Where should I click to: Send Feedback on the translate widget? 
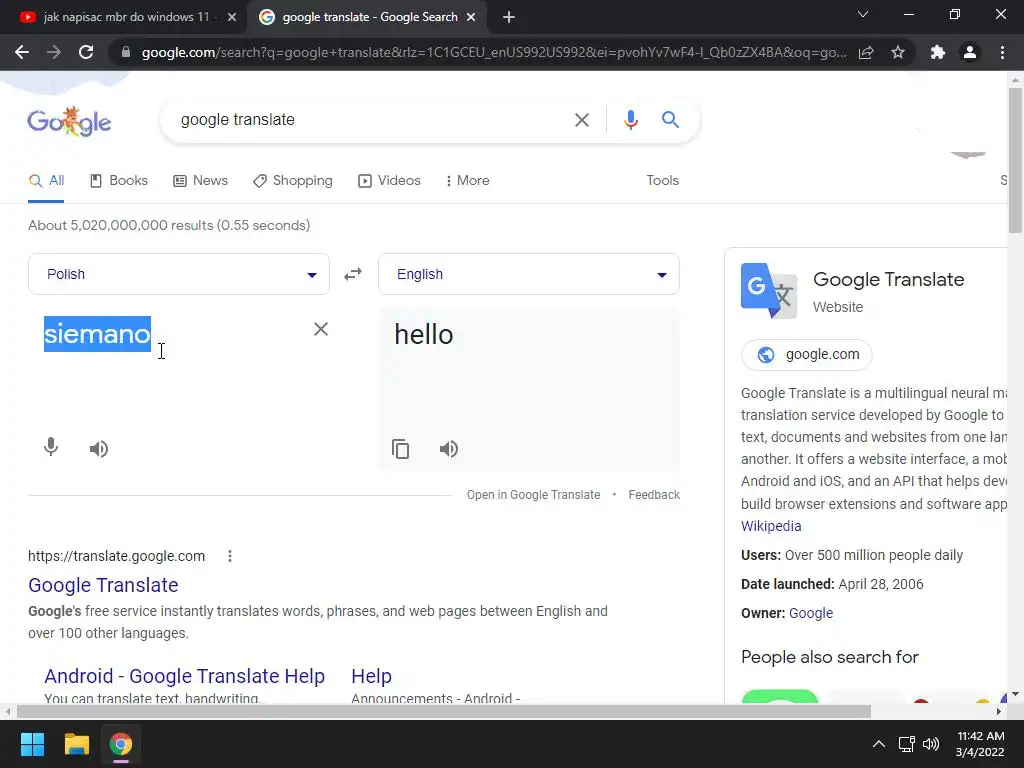click(x=654, y=495)
